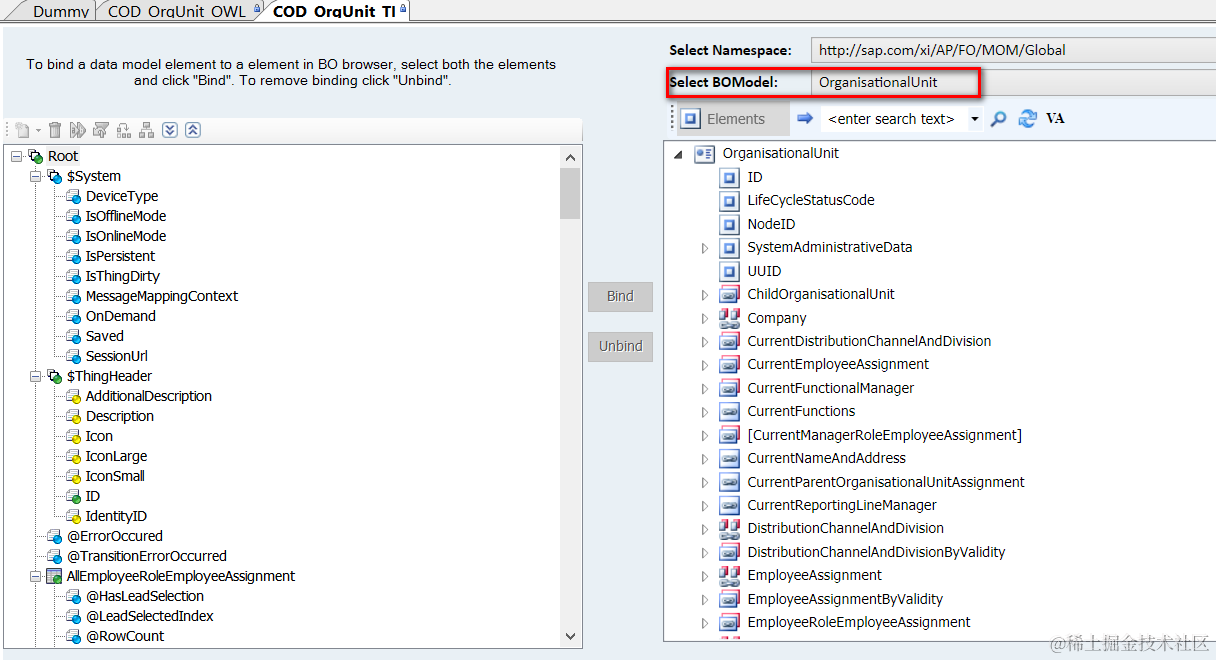1216x660 pixels.
Task: Click the VA toolbar icon
Action: tap(1055, 119)
